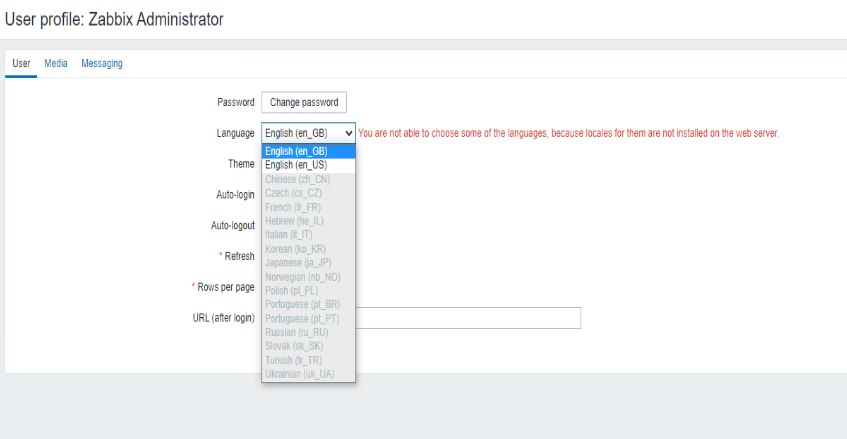847x439 pixels.
Task: Click the disabled Japanese (ja_JP) option
Action: 308,262
